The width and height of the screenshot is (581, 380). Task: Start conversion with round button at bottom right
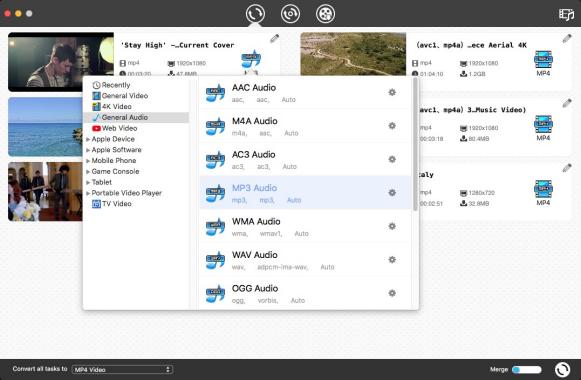click(562, 369)
